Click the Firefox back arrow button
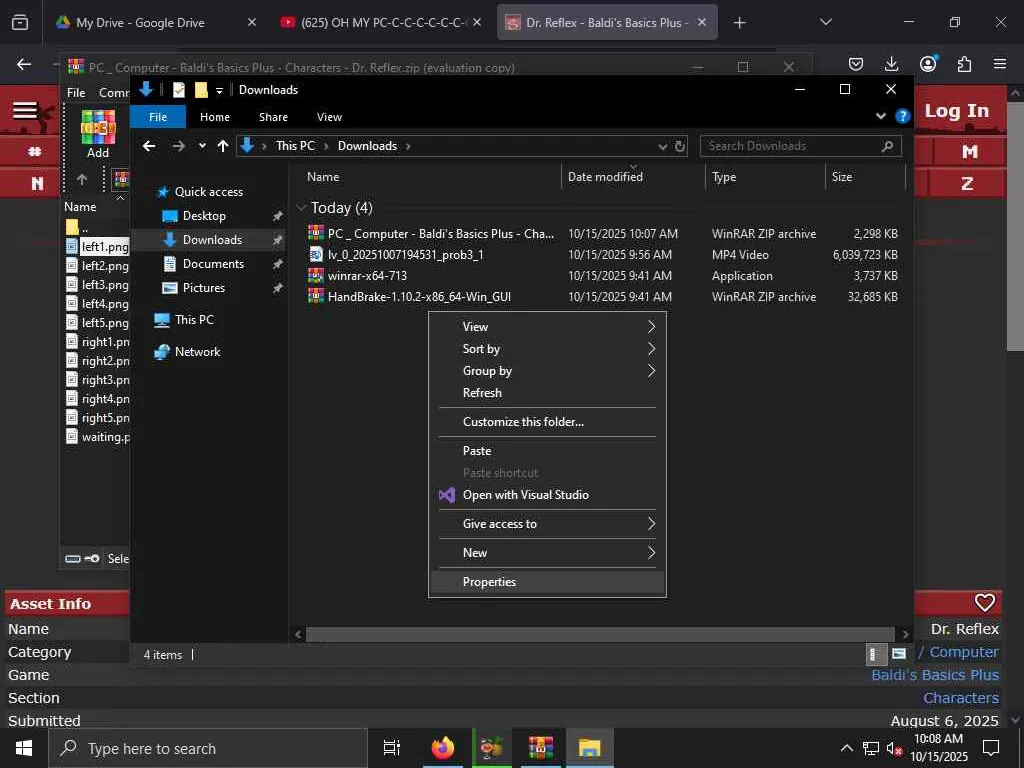The image size is (1024, 768). [x=24, y=64]
